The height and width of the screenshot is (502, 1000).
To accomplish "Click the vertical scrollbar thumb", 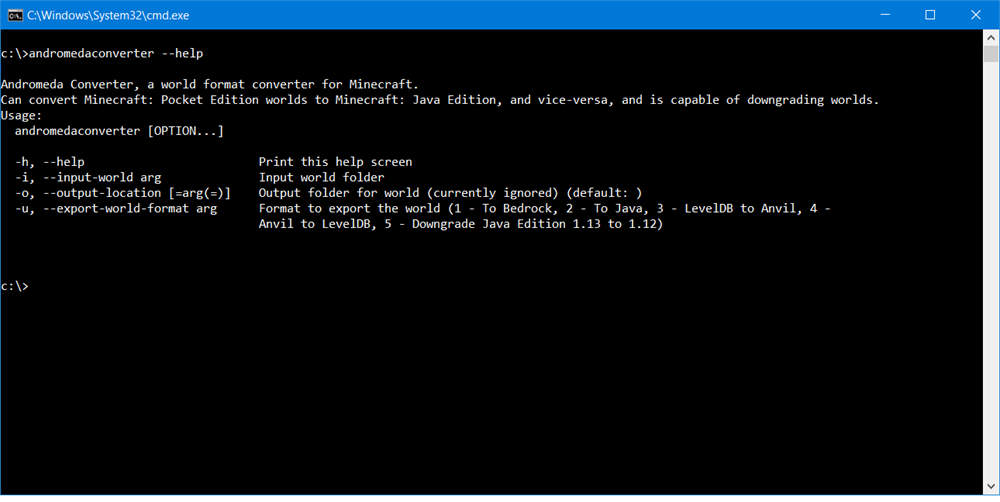I will 990,56.
